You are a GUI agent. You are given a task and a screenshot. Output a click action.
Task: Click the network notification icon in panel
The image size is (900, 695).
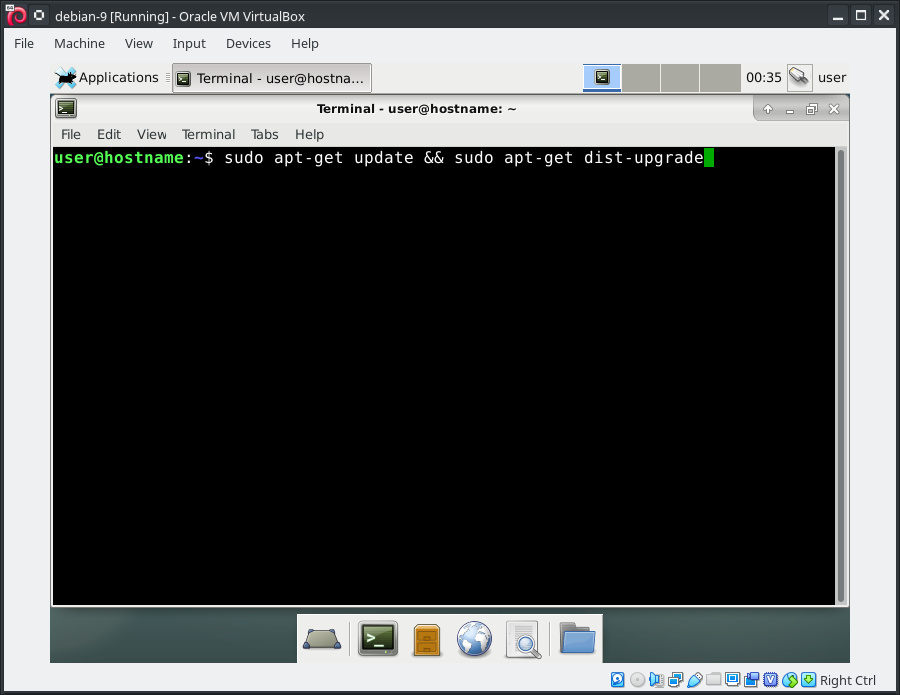[x=799, y=77]
